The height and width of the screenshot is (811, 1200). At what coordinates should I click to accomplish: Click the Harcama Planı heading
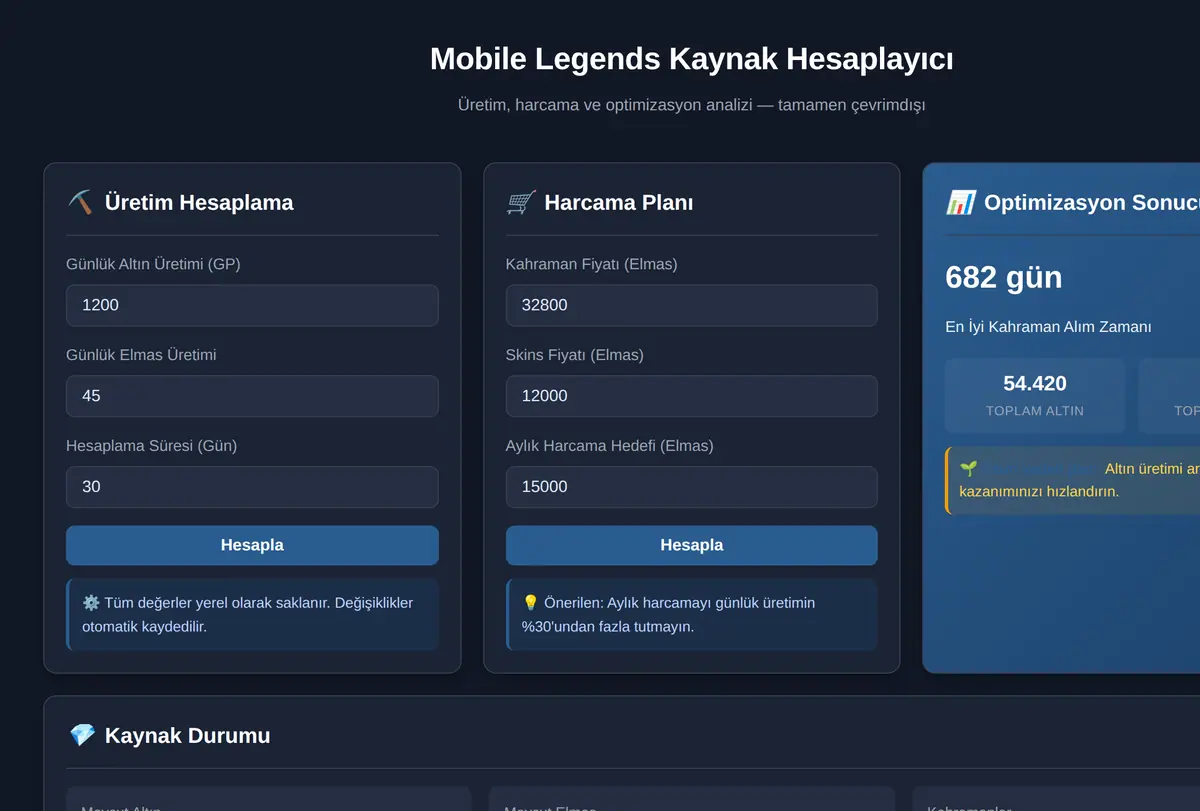[618, 202]
